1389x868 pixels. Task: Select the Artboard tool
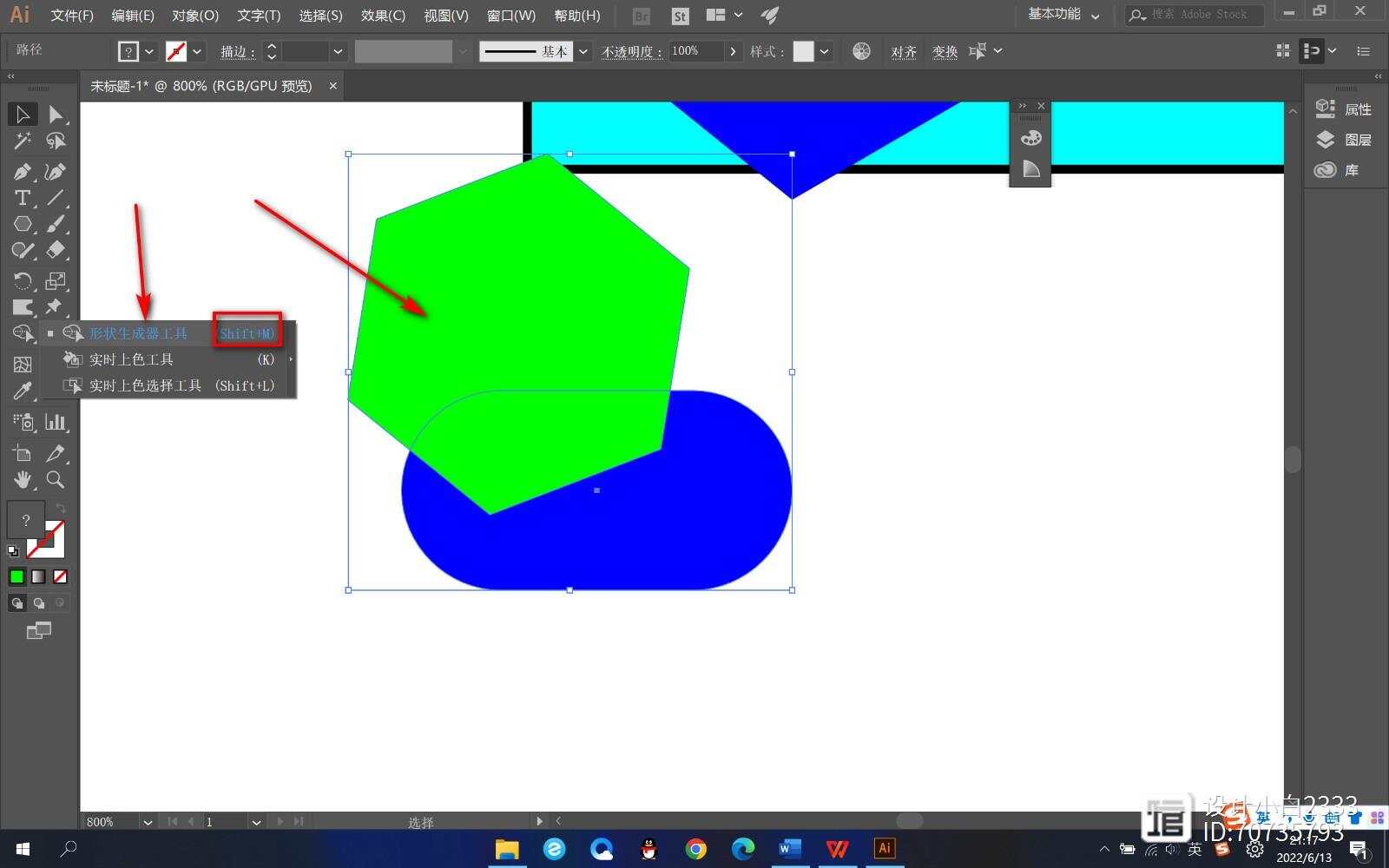click(x=23, y=453)
